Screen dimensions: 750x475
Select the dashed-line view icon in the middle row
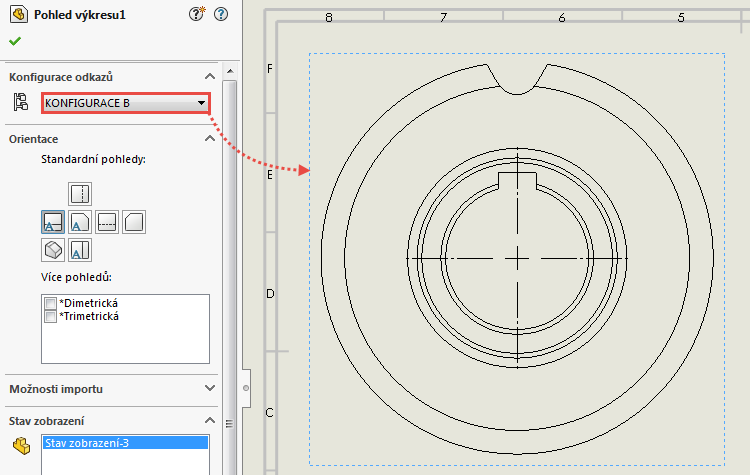pyautogui.click(x=107, y=222)
